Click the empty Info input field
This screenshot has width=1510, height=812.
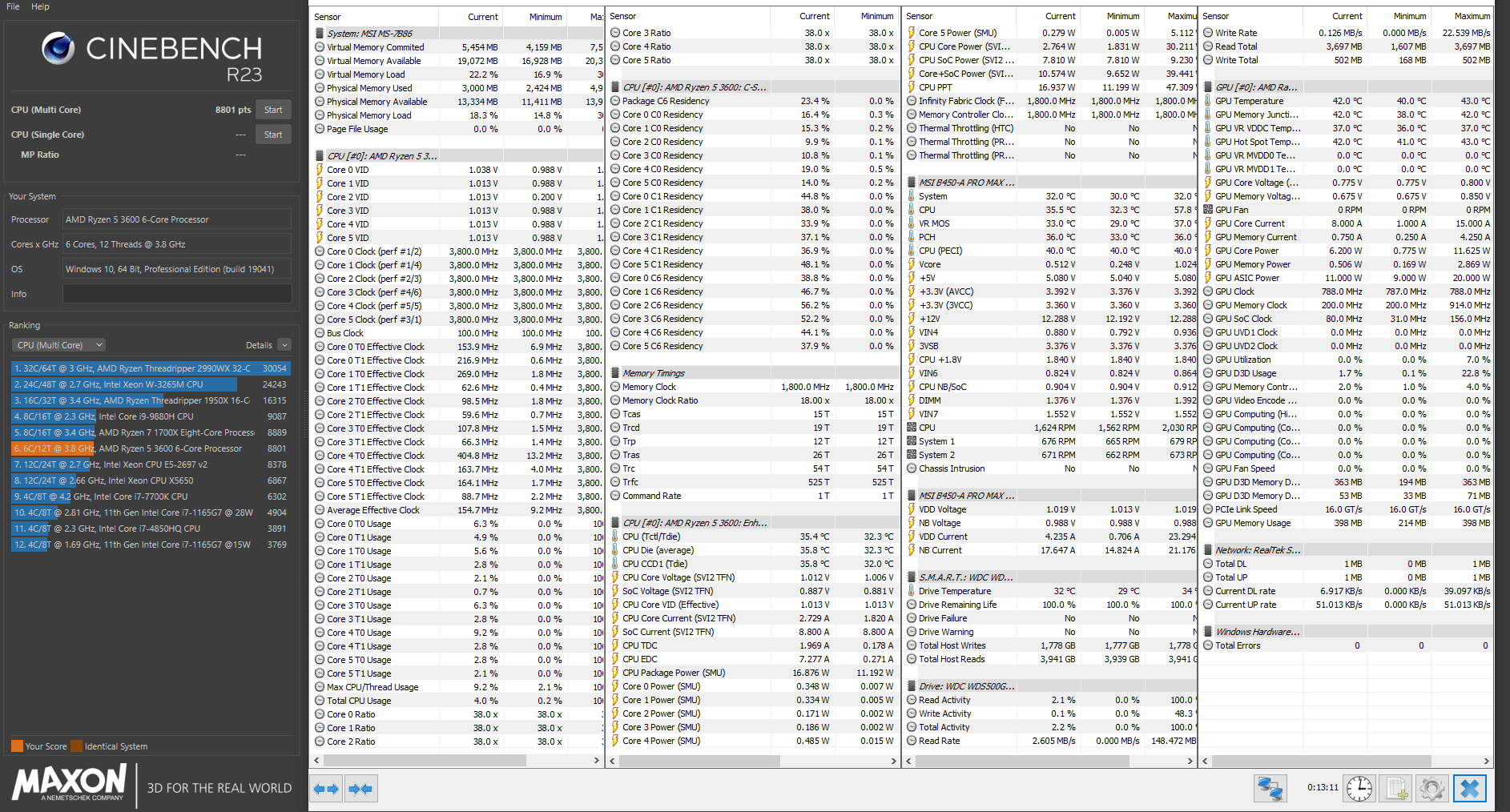(x=177, y=294)
